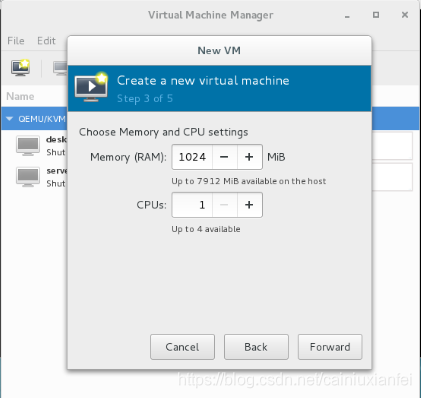The height and width of the screenshot is (398, 421).
Task: Click the partially hidden monitor toolbar icon
Action: click(x=60, y=68)
